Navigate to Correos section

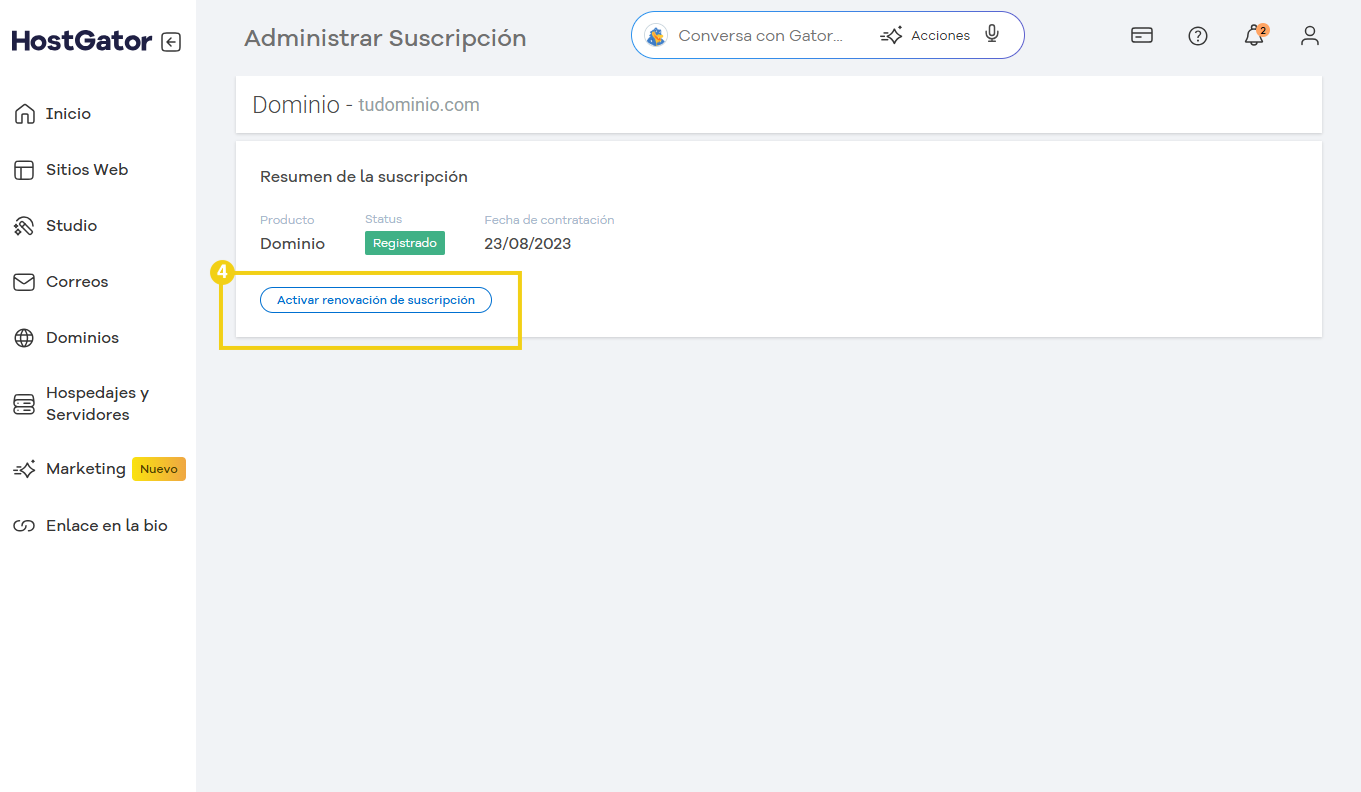point(76,282)
